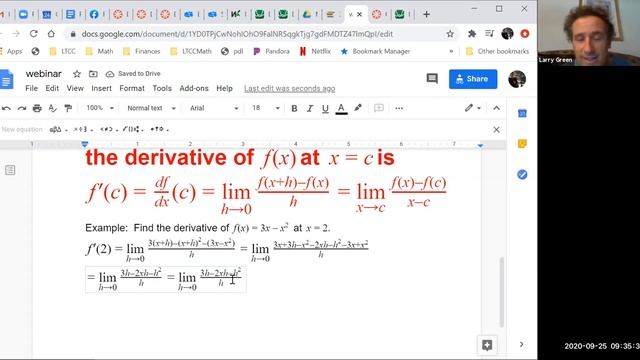640x360 pixels.
Task: Open Other bookmarks folder
Action: tap(497, 51)
